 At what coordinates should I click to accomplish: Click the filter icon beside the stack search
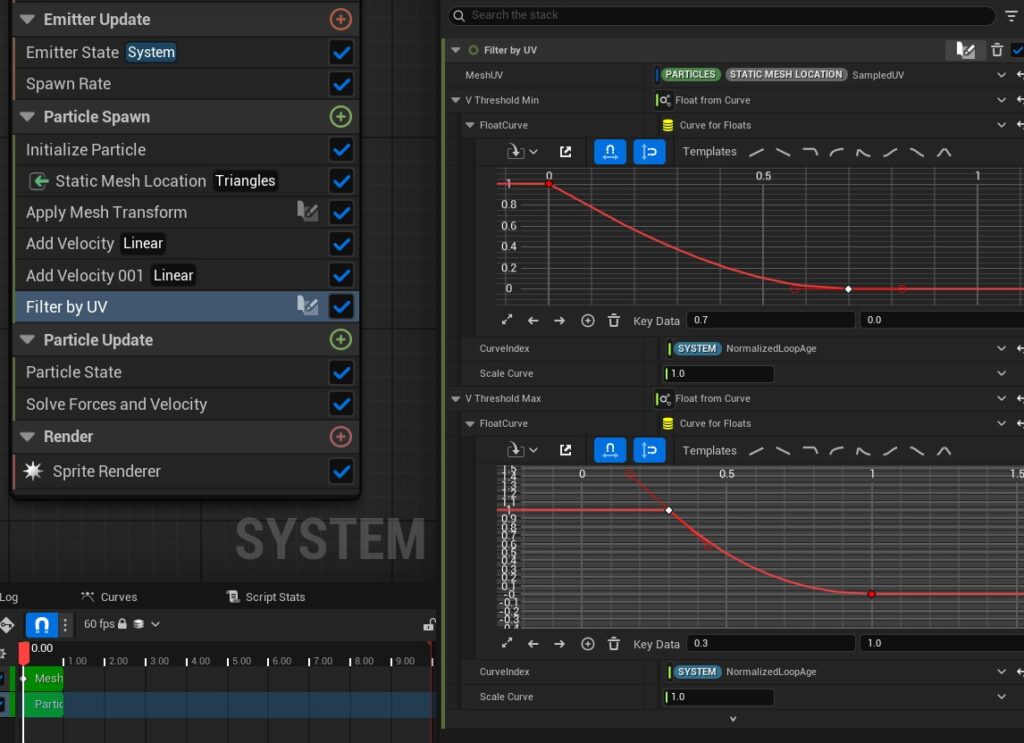(x=1012, y=15)
